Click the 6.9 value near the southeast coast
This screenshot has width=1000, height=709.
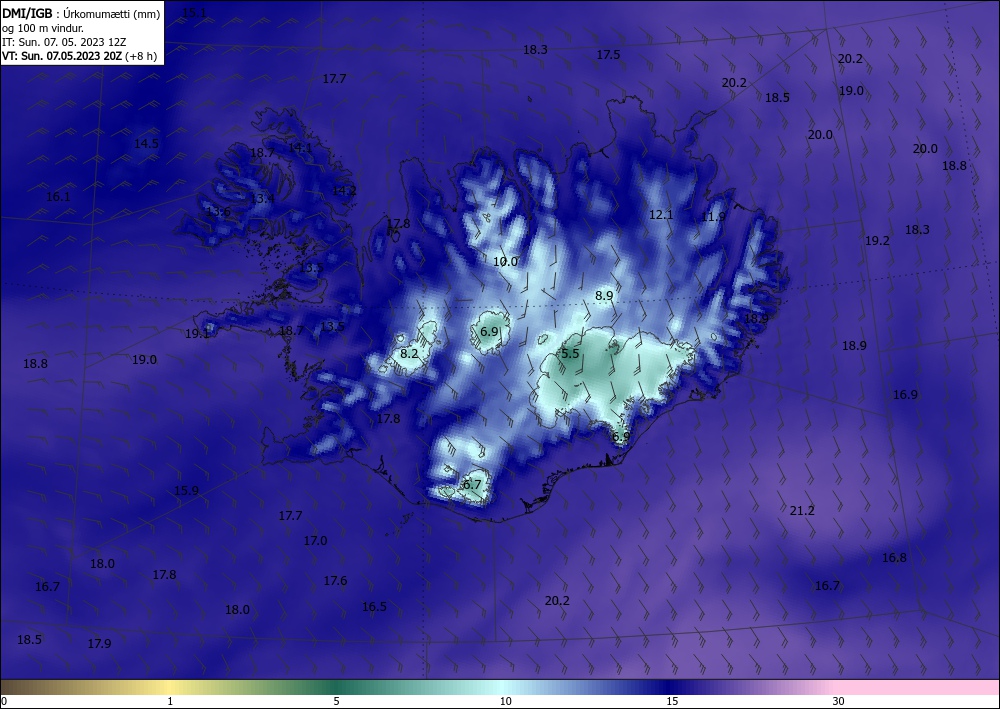click(621, 437)
